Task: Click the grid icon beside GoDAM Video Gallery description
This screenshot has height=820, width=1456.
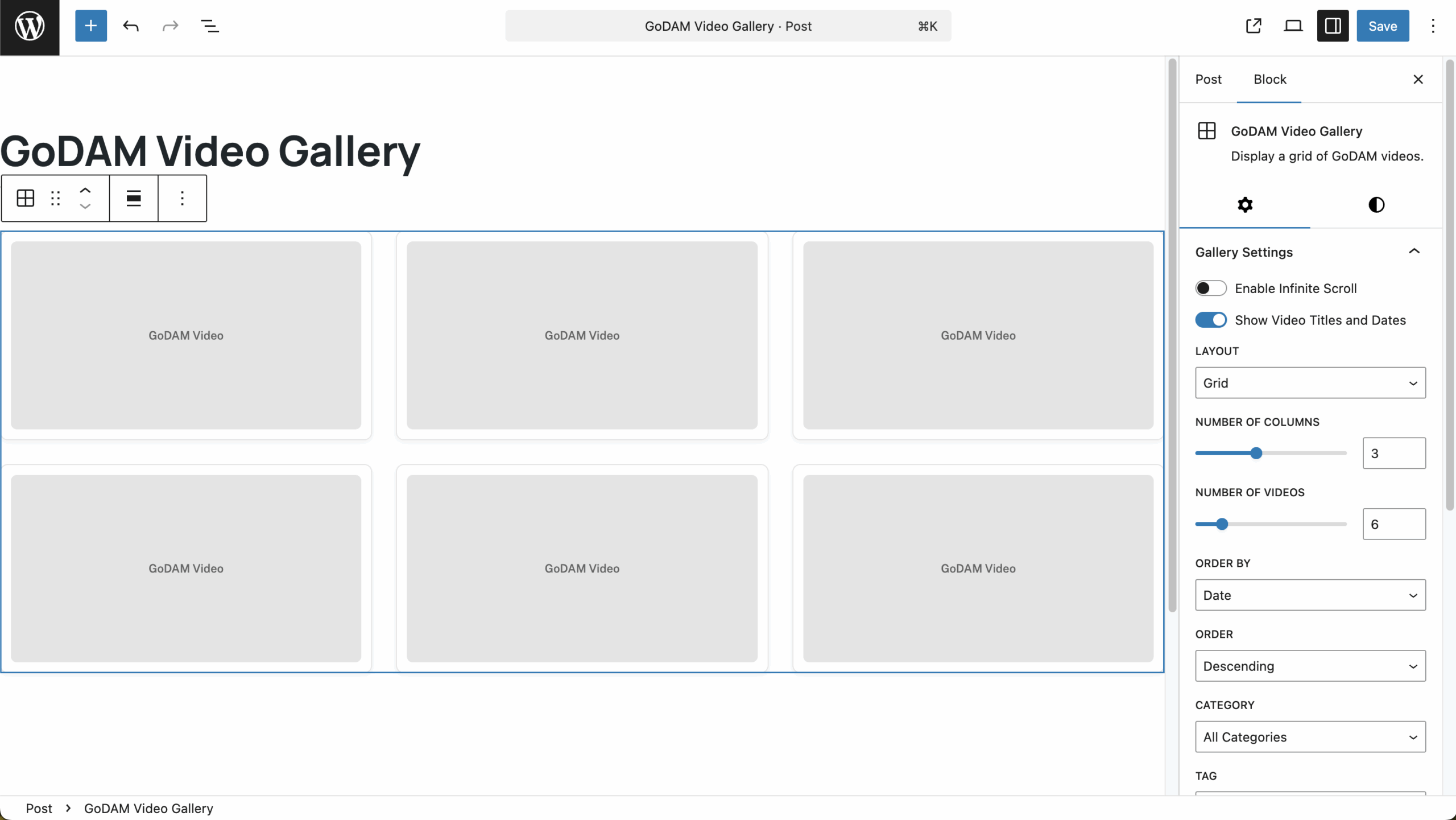Action: tap(1206, 131)
